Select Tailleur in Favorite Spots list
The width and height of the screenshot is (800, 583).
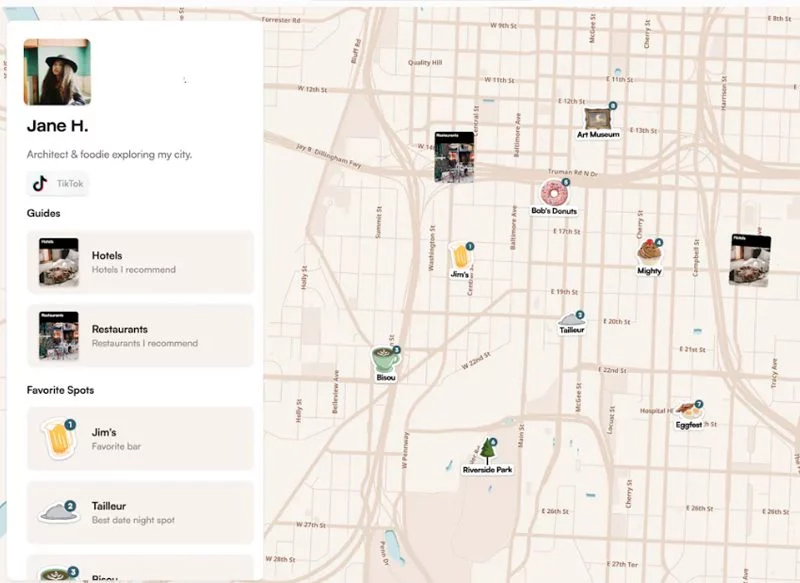click(x=140, y=512)
